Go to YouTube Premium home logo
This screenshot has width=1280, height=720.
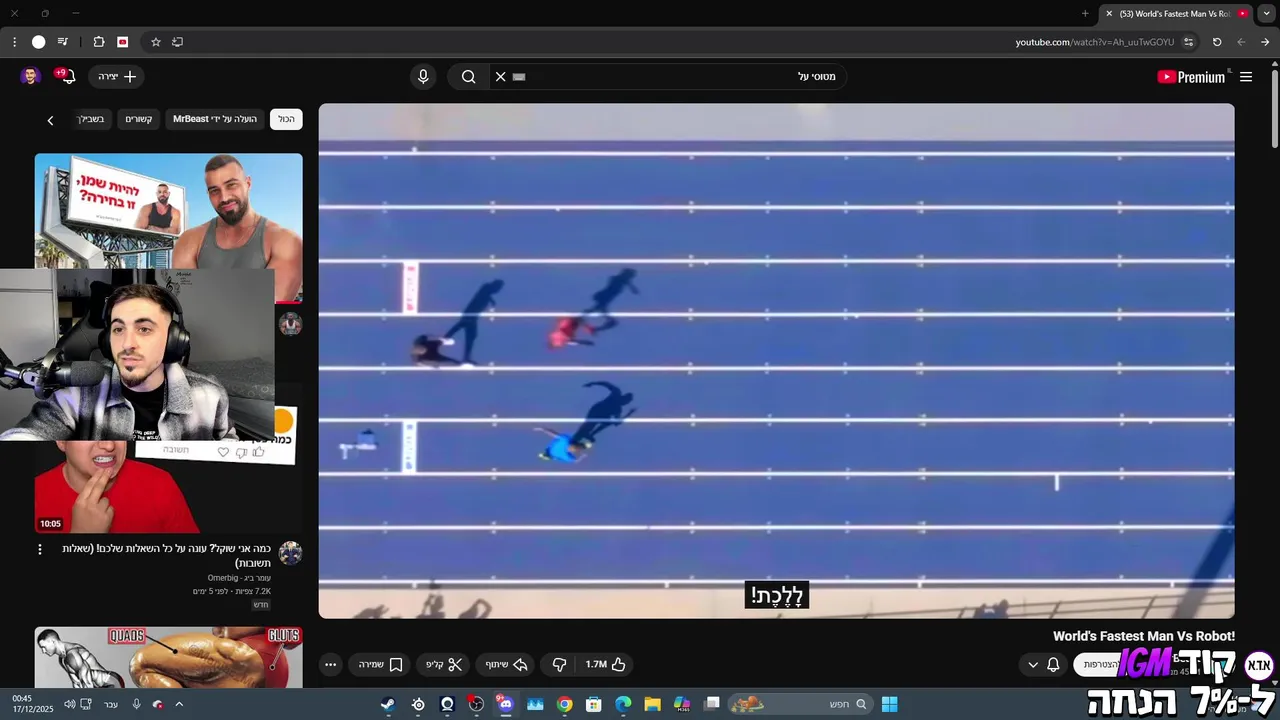[1191, 77]
